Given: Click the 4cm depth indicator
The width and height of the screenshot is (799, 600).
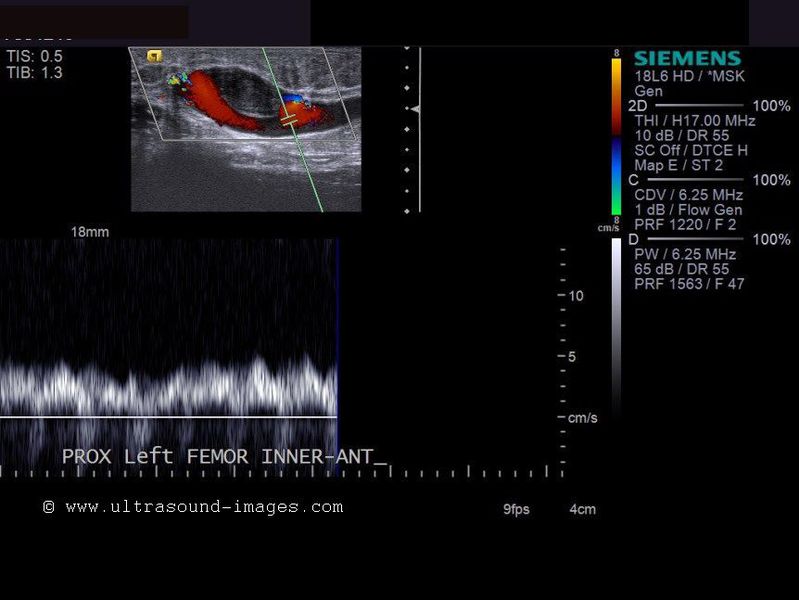Looking at the screenshot, I should click(582, 509).
